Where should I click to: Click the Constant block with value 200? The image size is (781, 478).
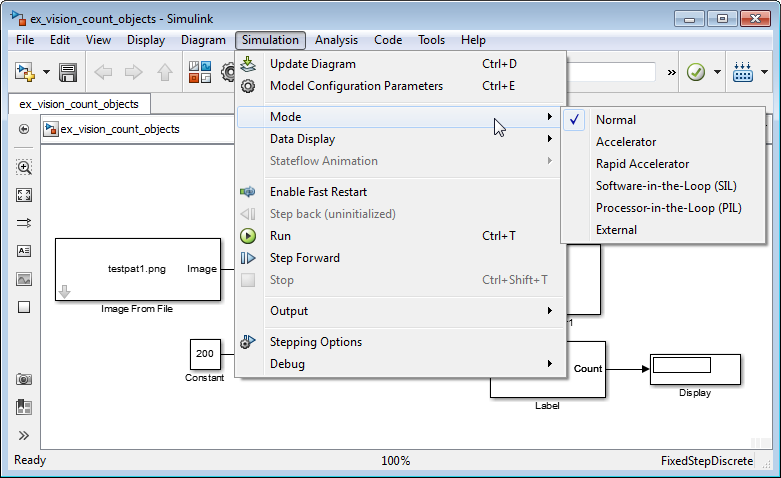click(x=205, y=353)
